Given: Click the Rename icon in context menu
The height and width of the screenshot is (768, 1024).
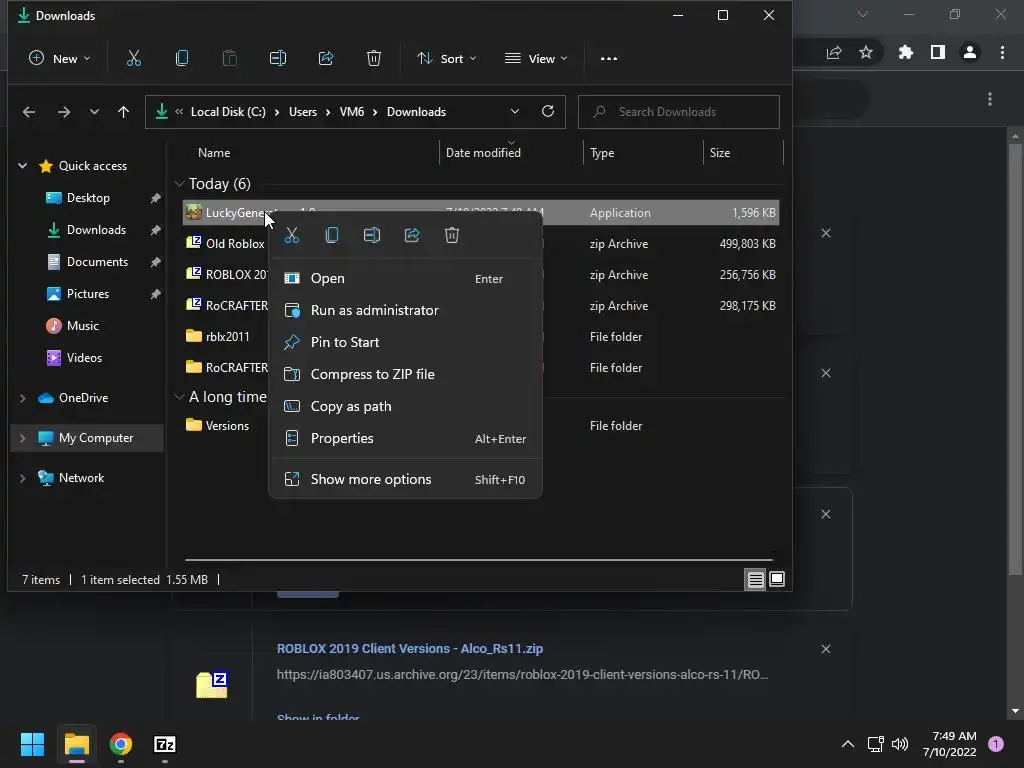Looking at the screenshot, I should pos(372,235).
